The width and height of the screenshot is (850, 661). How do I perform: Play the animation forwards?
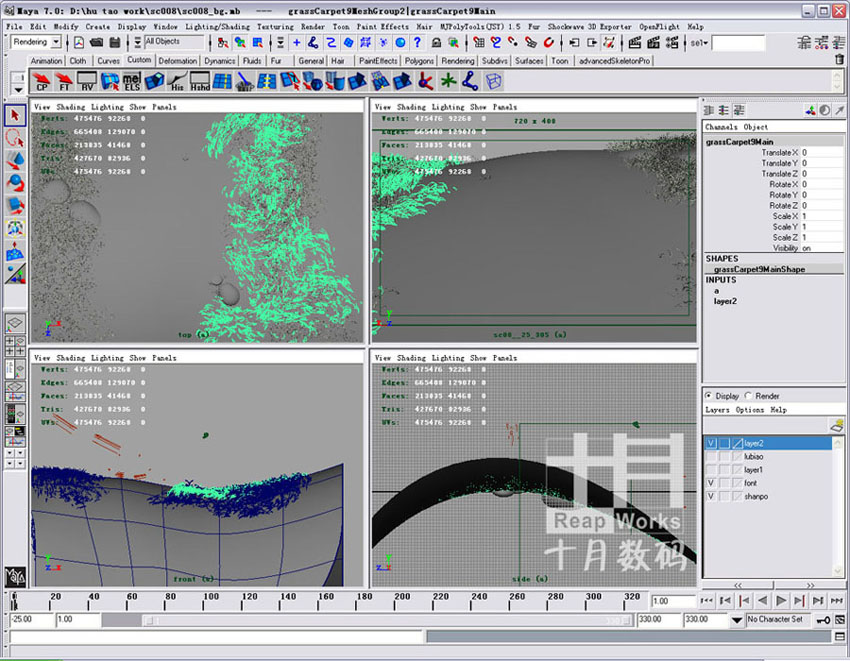pos(781,601)
